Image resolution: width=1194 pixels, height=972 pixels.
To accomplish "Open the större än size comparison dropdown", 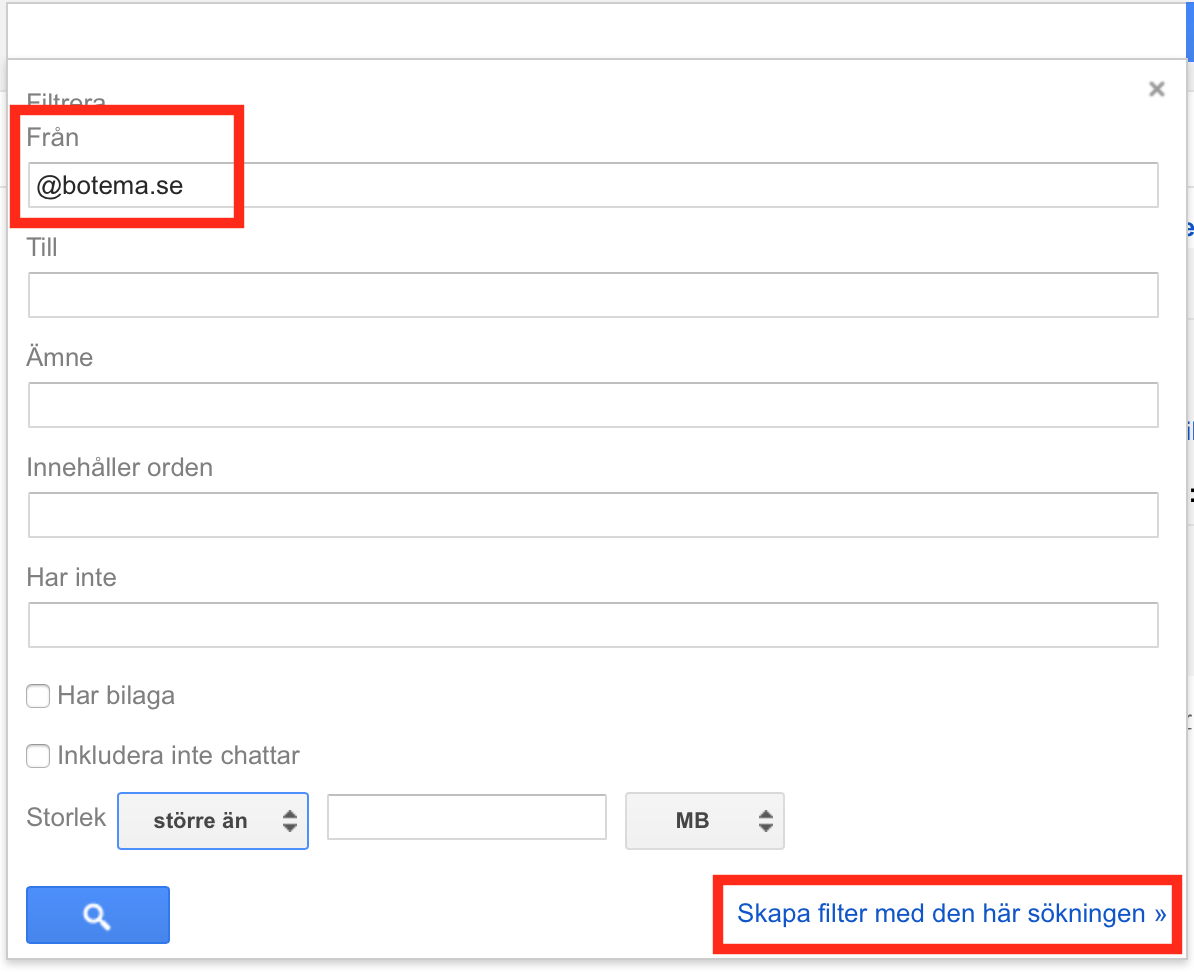I will coord(212,821).
